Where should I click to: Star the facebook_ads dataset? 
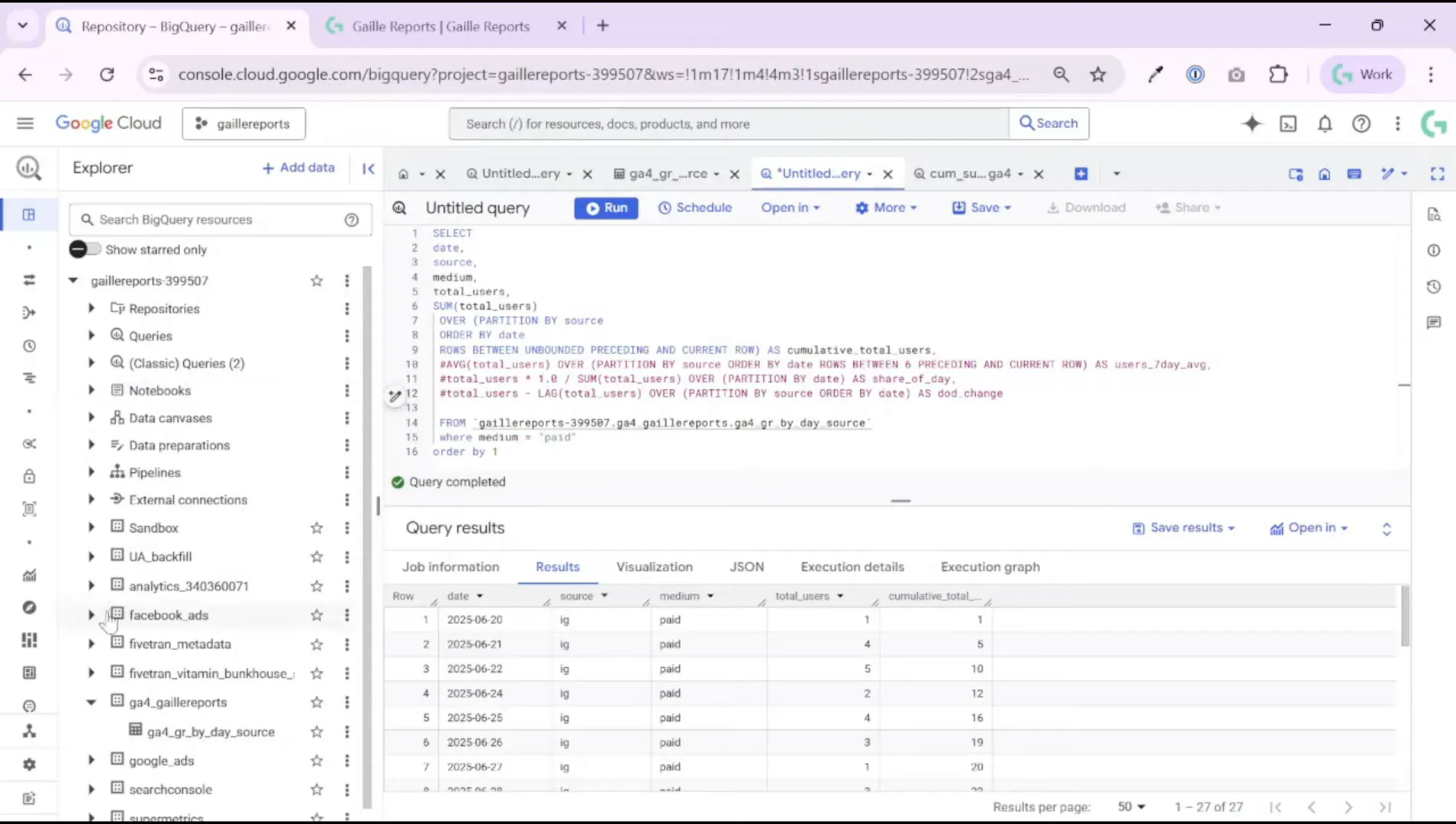(317, 615)
